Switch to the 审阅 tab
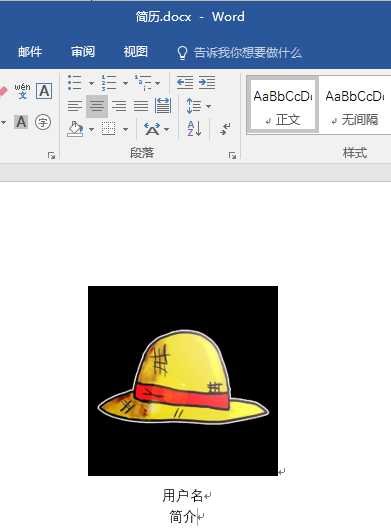The width and height of the screenshot is (391, 528). point(83,52)
